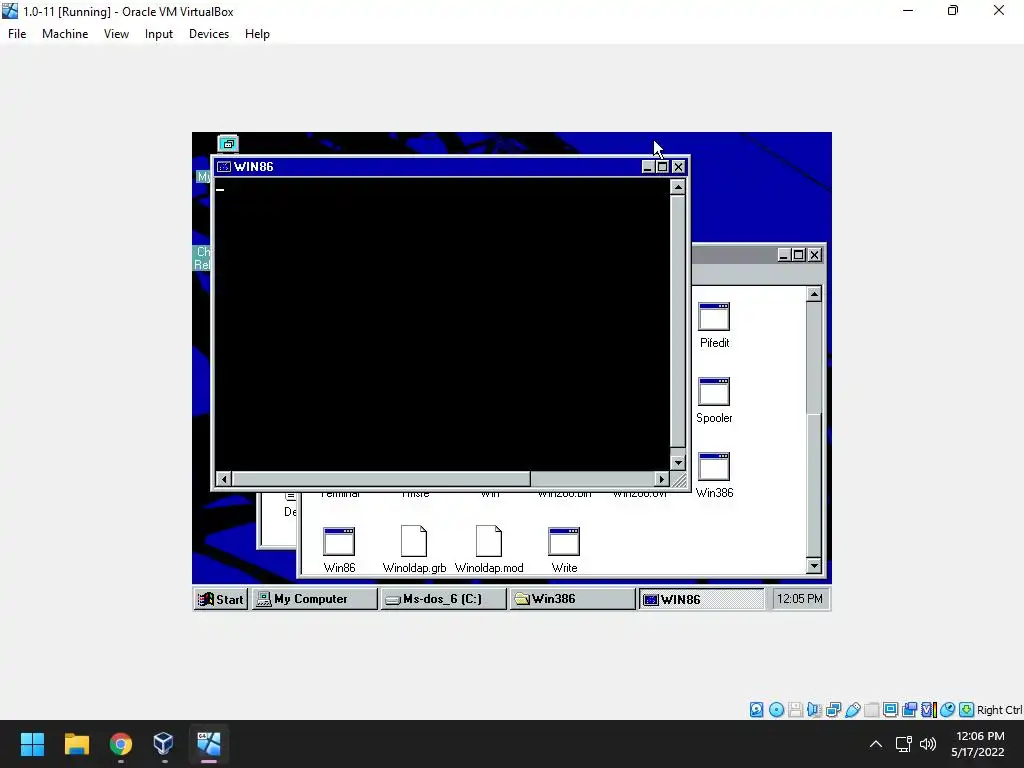Click the optical drive status icon

point(776,710)
